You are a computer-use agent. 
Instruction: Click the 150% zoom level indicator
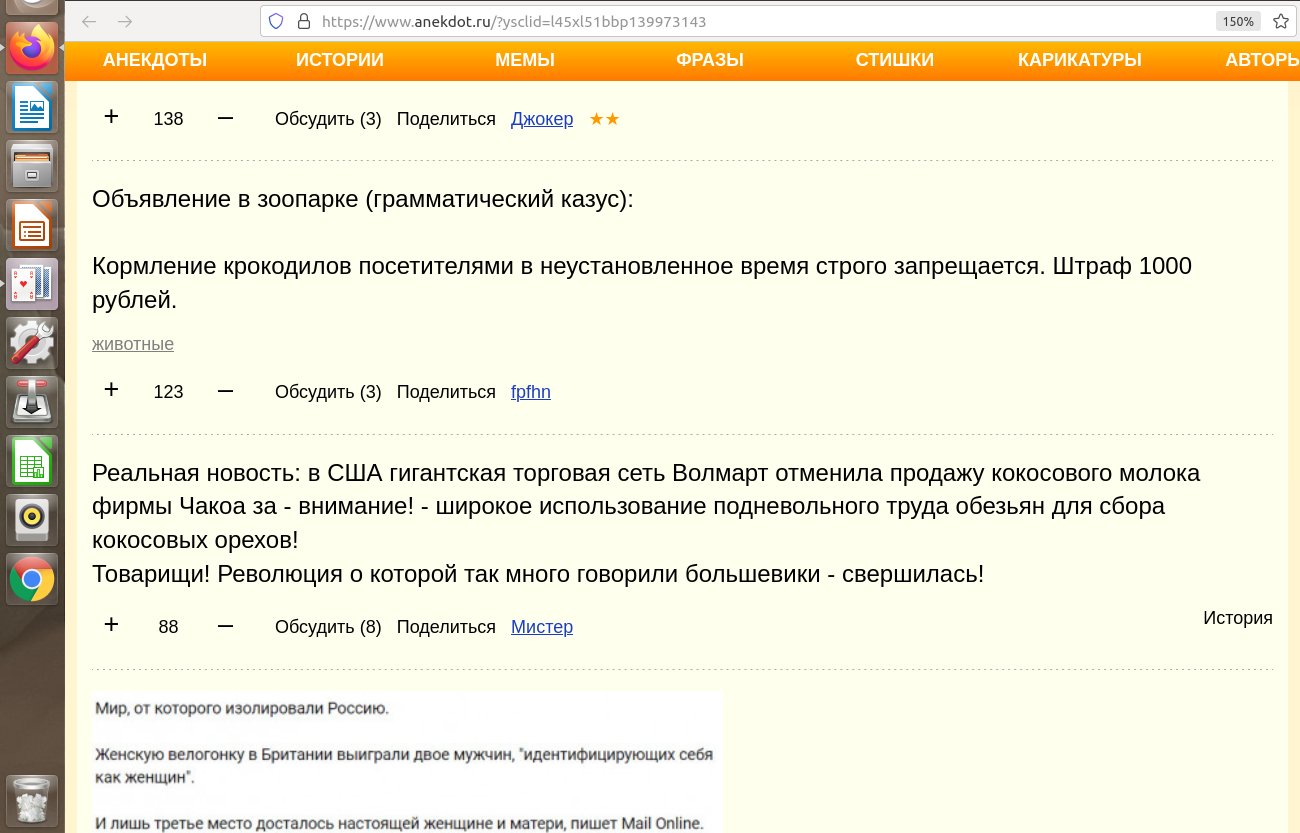point(1237,21)
